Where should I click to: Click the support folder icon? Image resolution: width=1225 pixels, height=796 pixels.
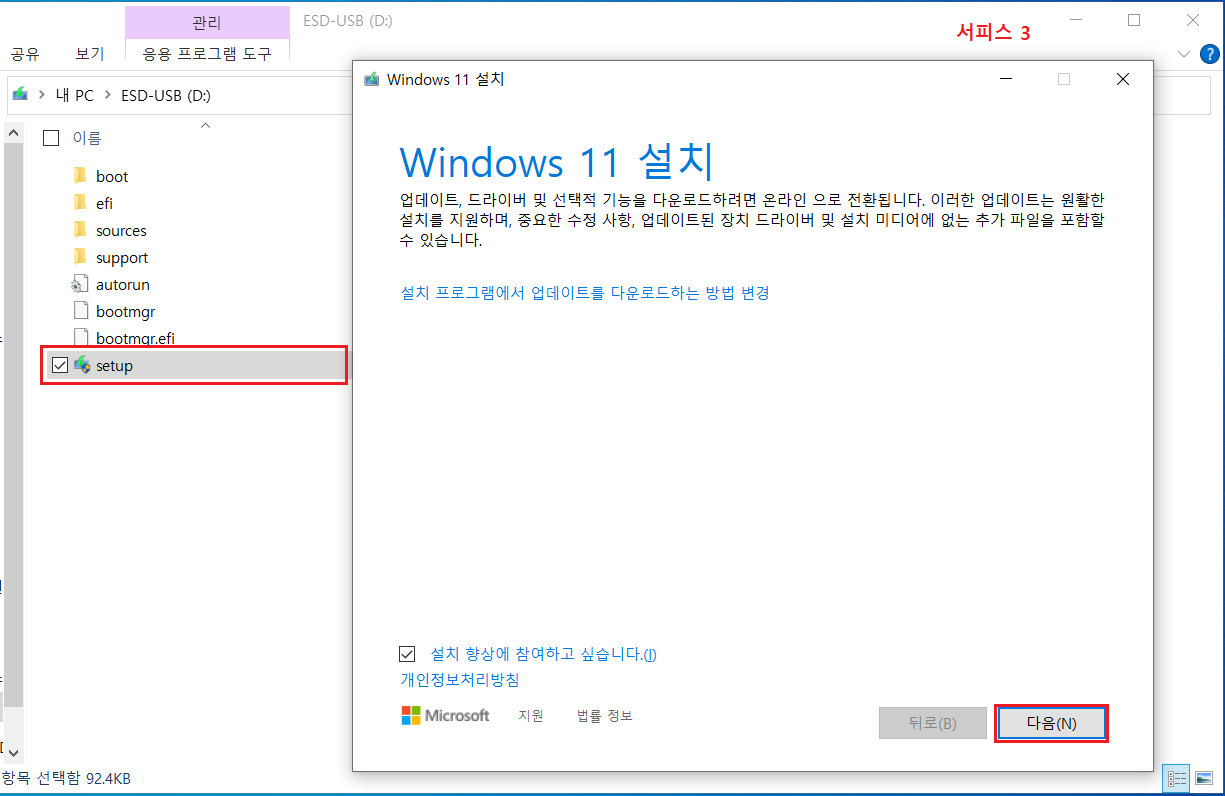[x=81, y=257]
